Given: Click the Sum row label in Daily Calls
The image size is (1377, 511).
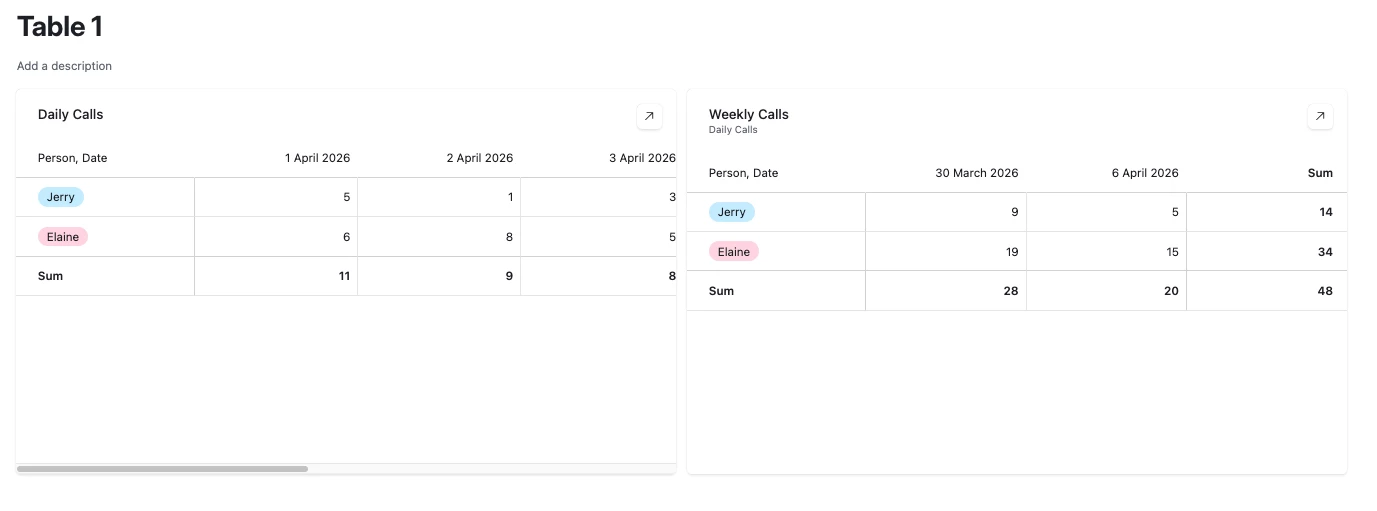Looking at the screenshot, I should coord(50,276).
